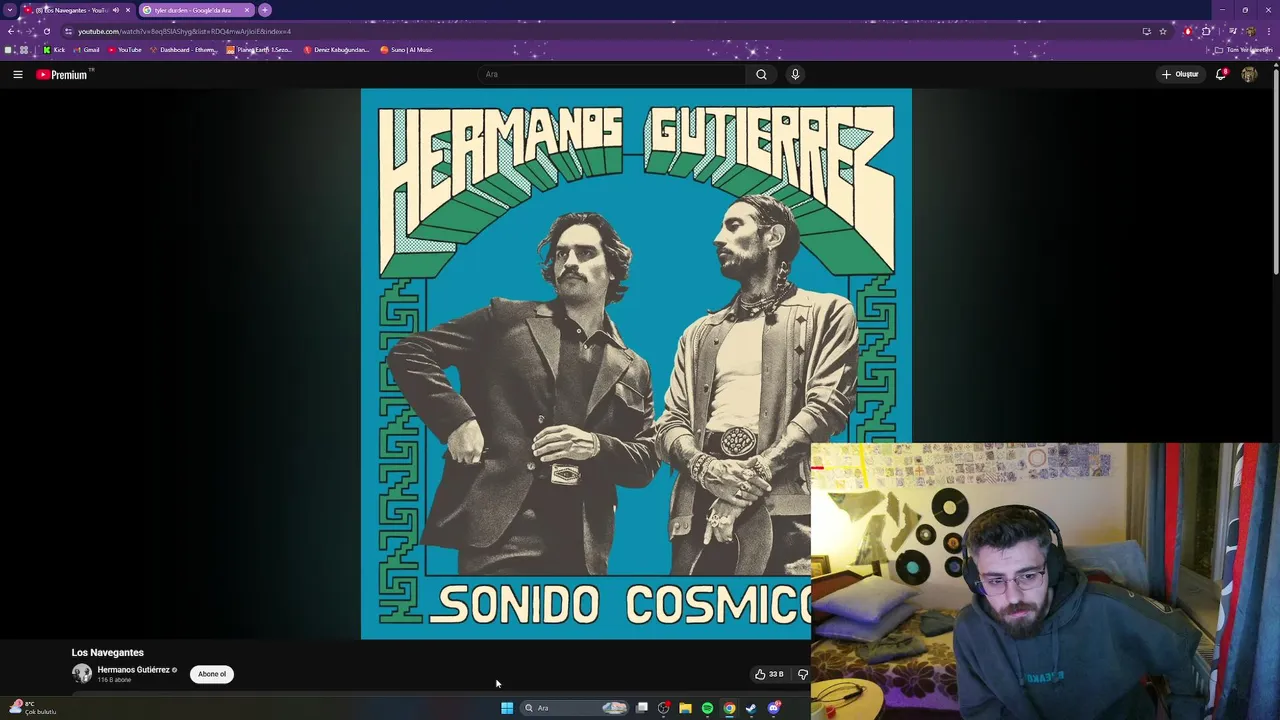This screenshot has height=720, width=1280.
Task: Open the Dashboard bookmark
Action: (183, 50)
